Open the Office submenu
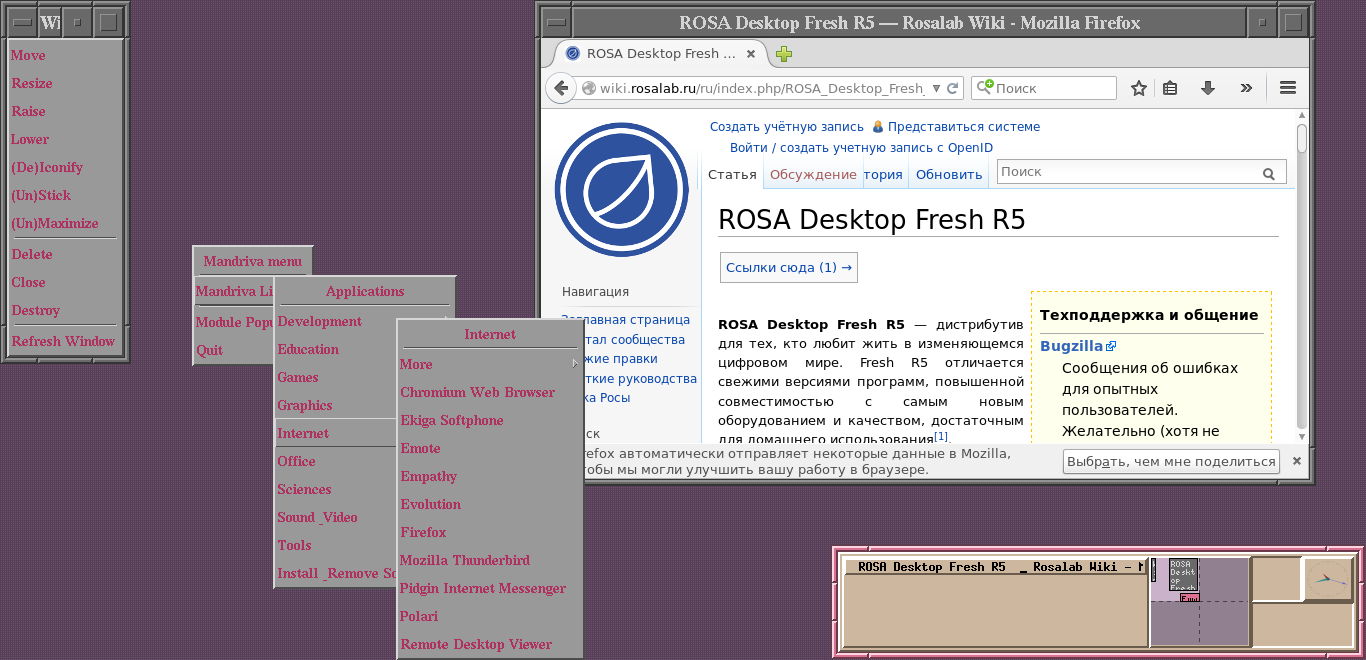This screenshot has height=660, width=1366. coord(336,462)
